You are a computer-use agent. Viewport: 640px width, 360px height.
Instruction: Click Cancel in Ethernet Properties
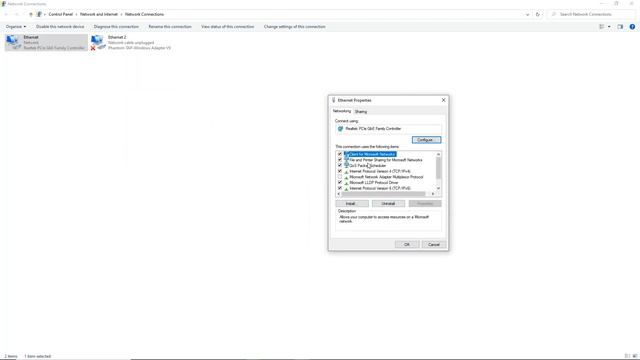[x=433, y=244]
